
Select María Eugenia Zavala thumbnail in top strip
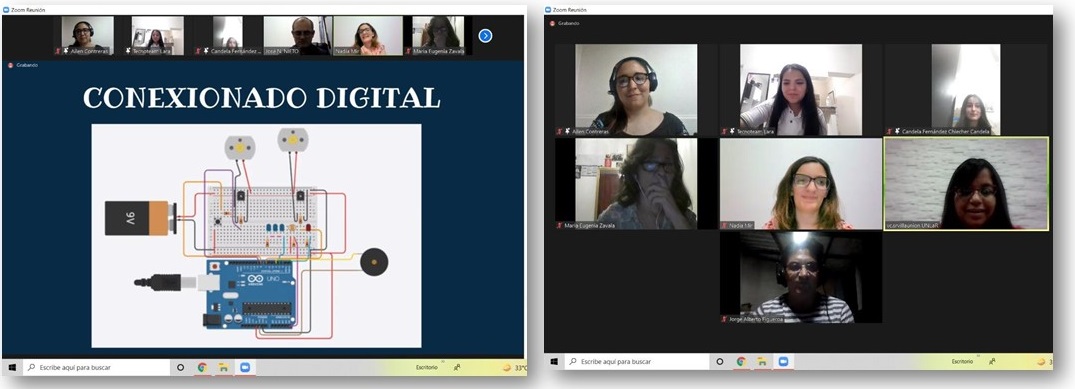tap(439, 36)
